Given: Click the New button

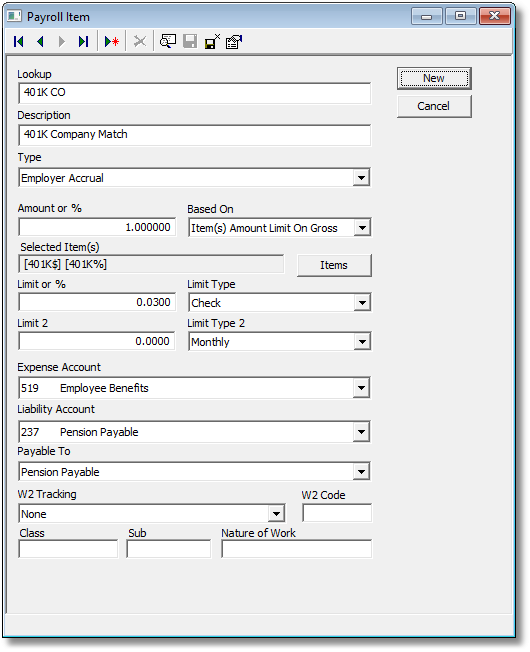Looking at the screenshot, I should 434,79.
